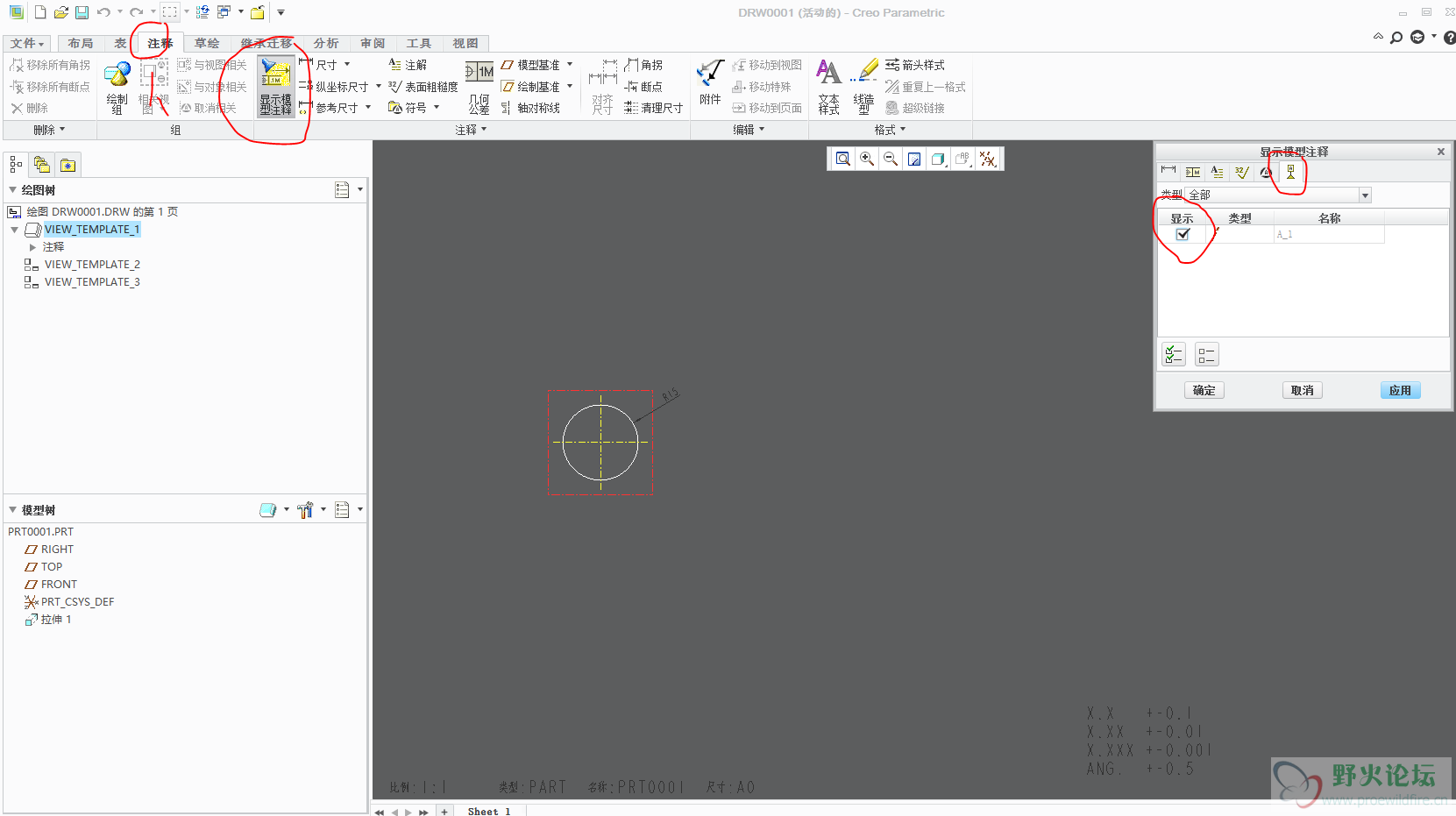Click the datum display filter icon
Viewport: 1456px width, 816px height.
click(988, 159)
